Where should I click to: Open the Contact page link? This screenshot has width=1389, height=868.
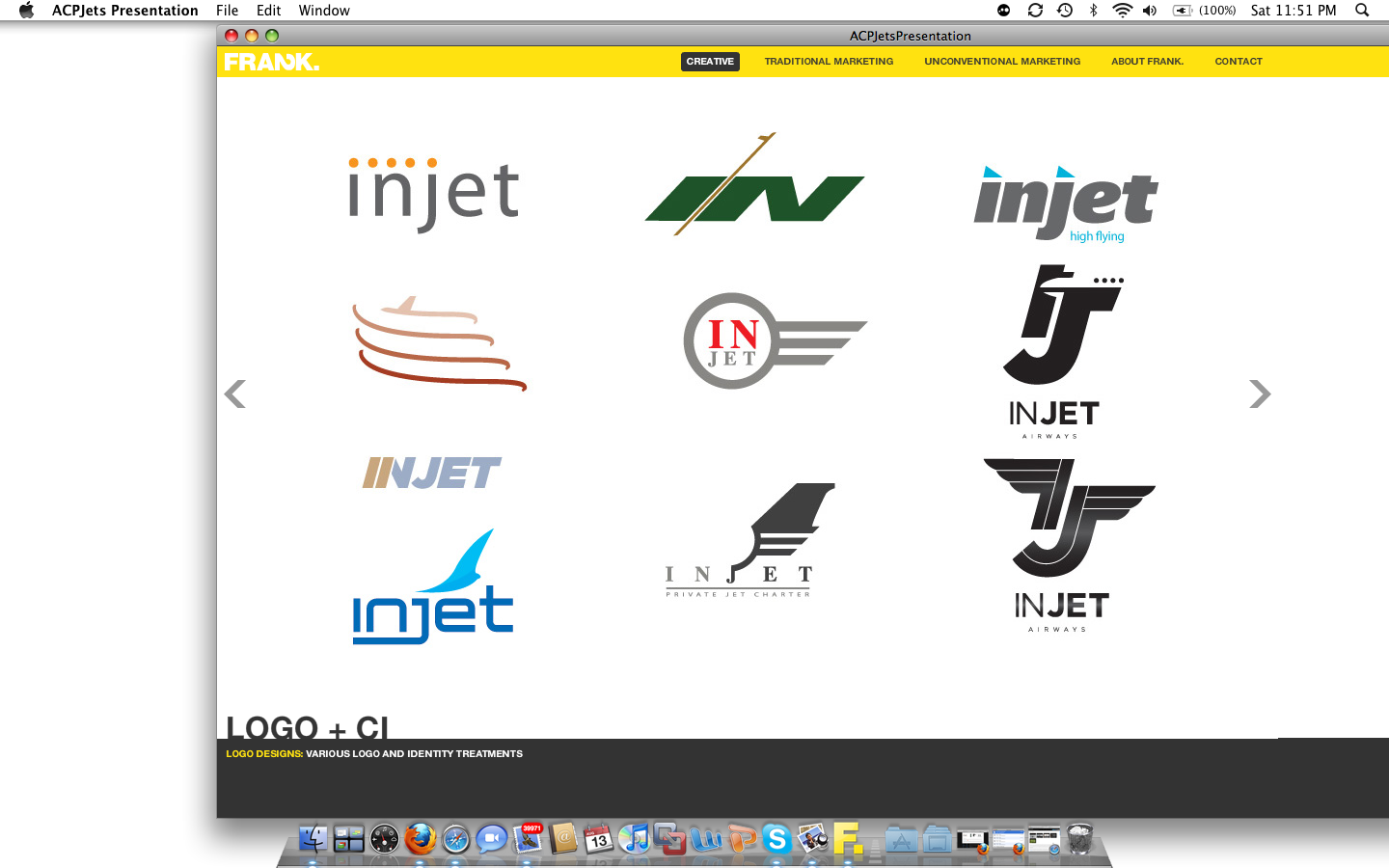tap(1239, 62)
